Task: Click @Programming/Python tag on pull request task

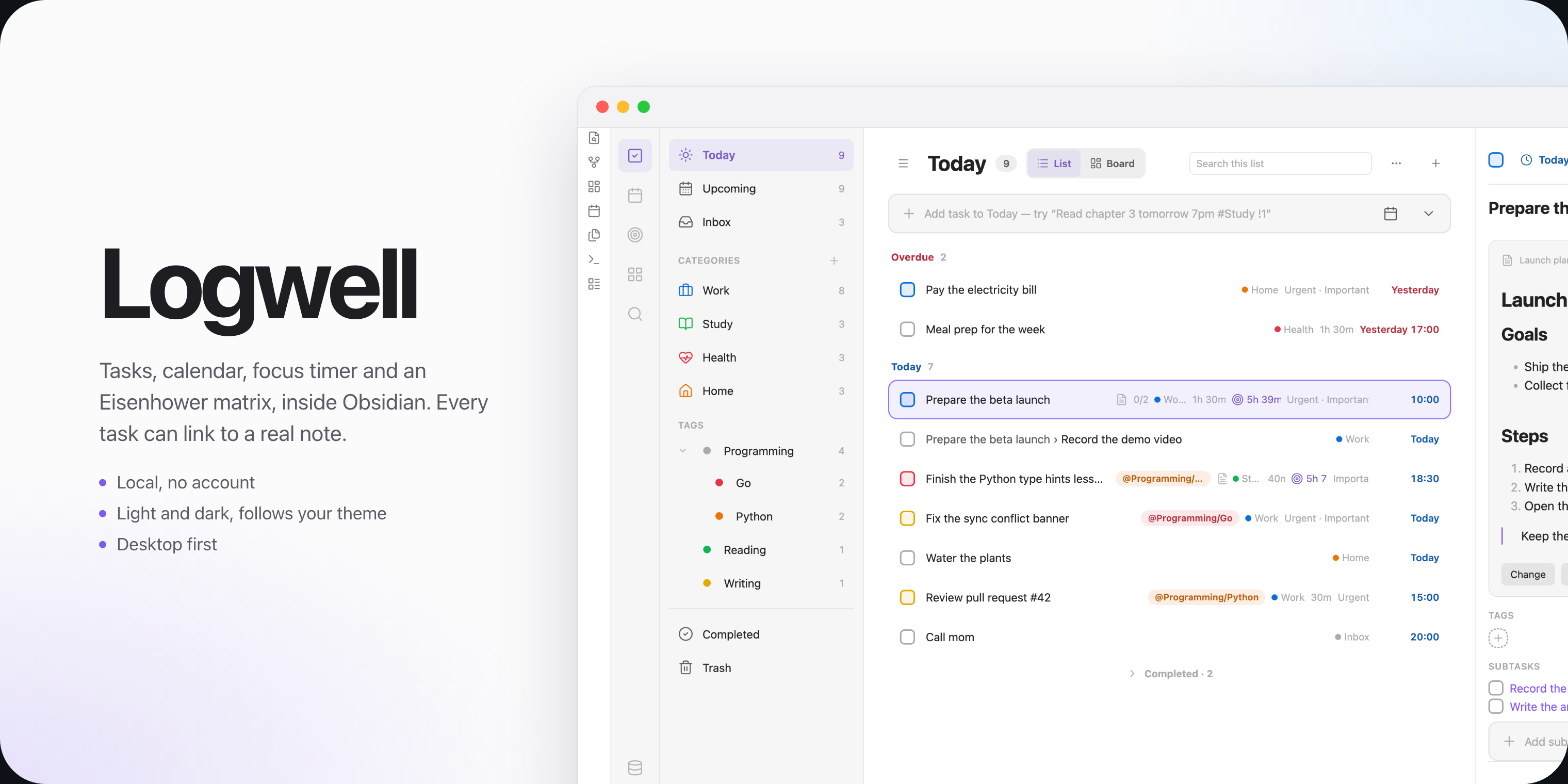Action: tap(1206, 598)
